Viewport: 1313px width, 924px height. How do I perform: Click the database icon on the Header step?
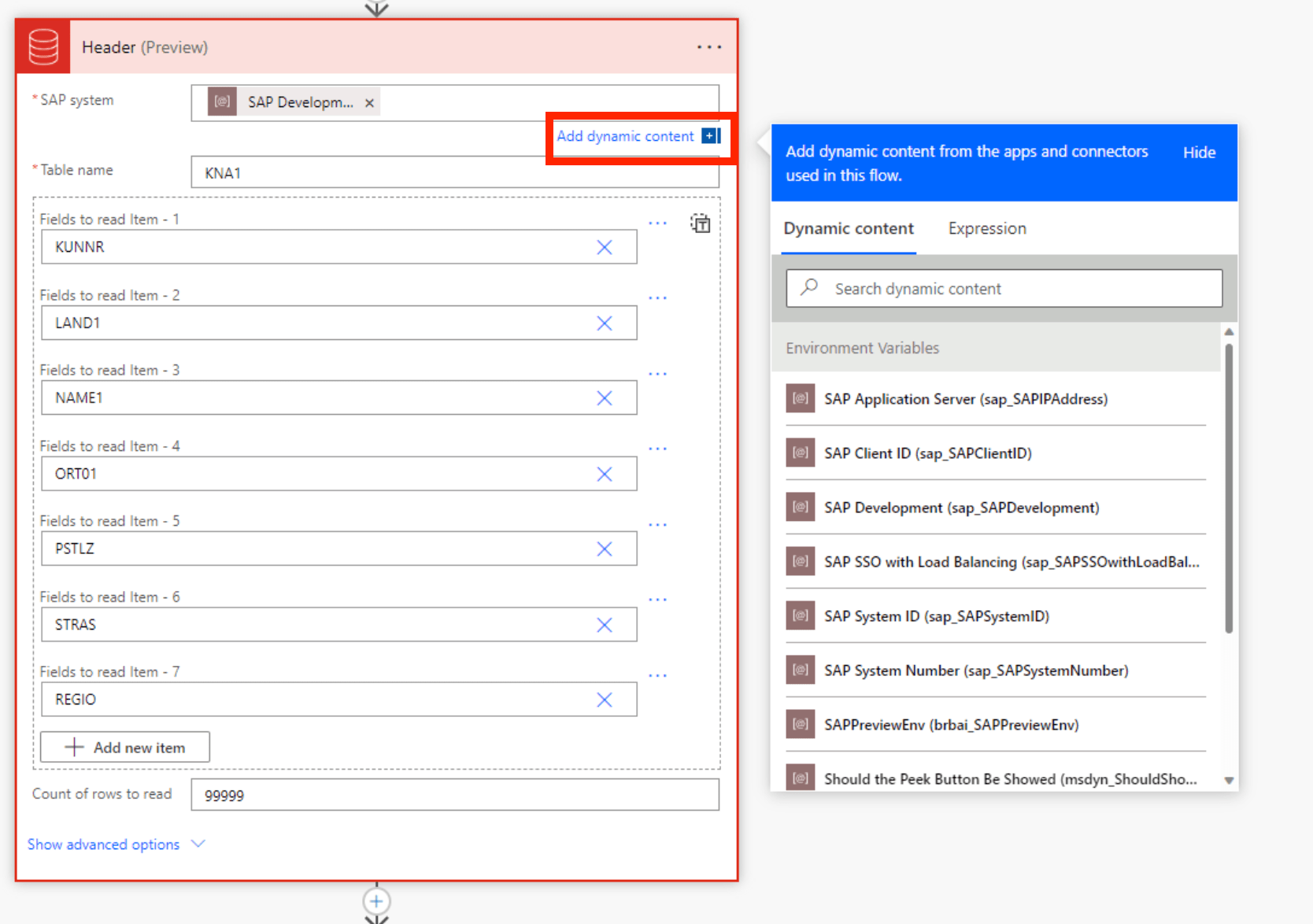(x=42, y=46)
